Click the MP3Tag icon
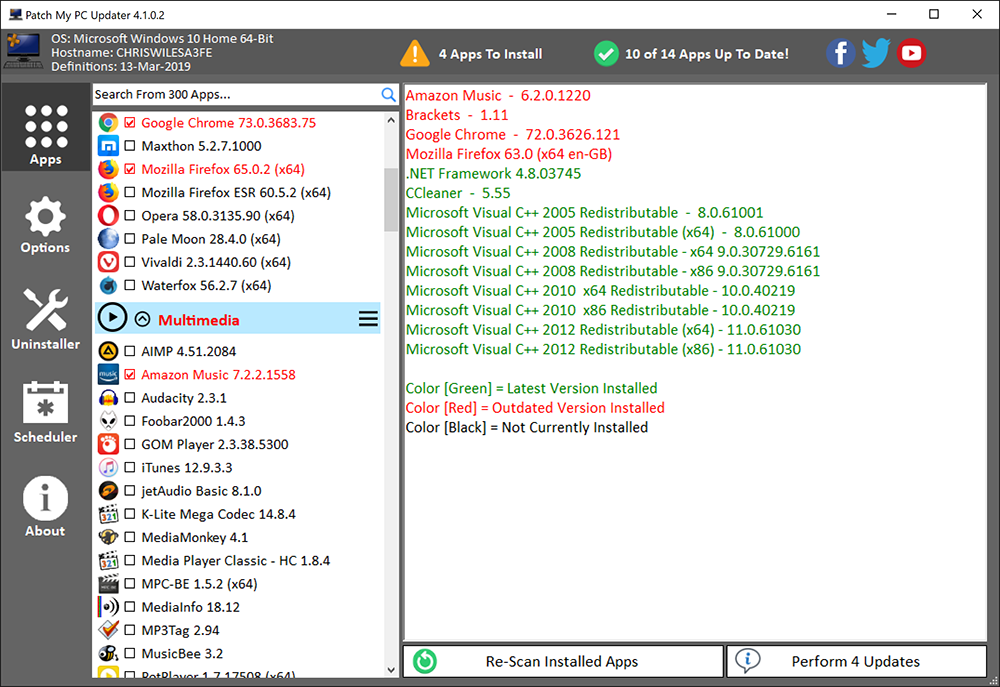Screen dimensions: 1000x687 pyautogui.click(x=108, y=630)
